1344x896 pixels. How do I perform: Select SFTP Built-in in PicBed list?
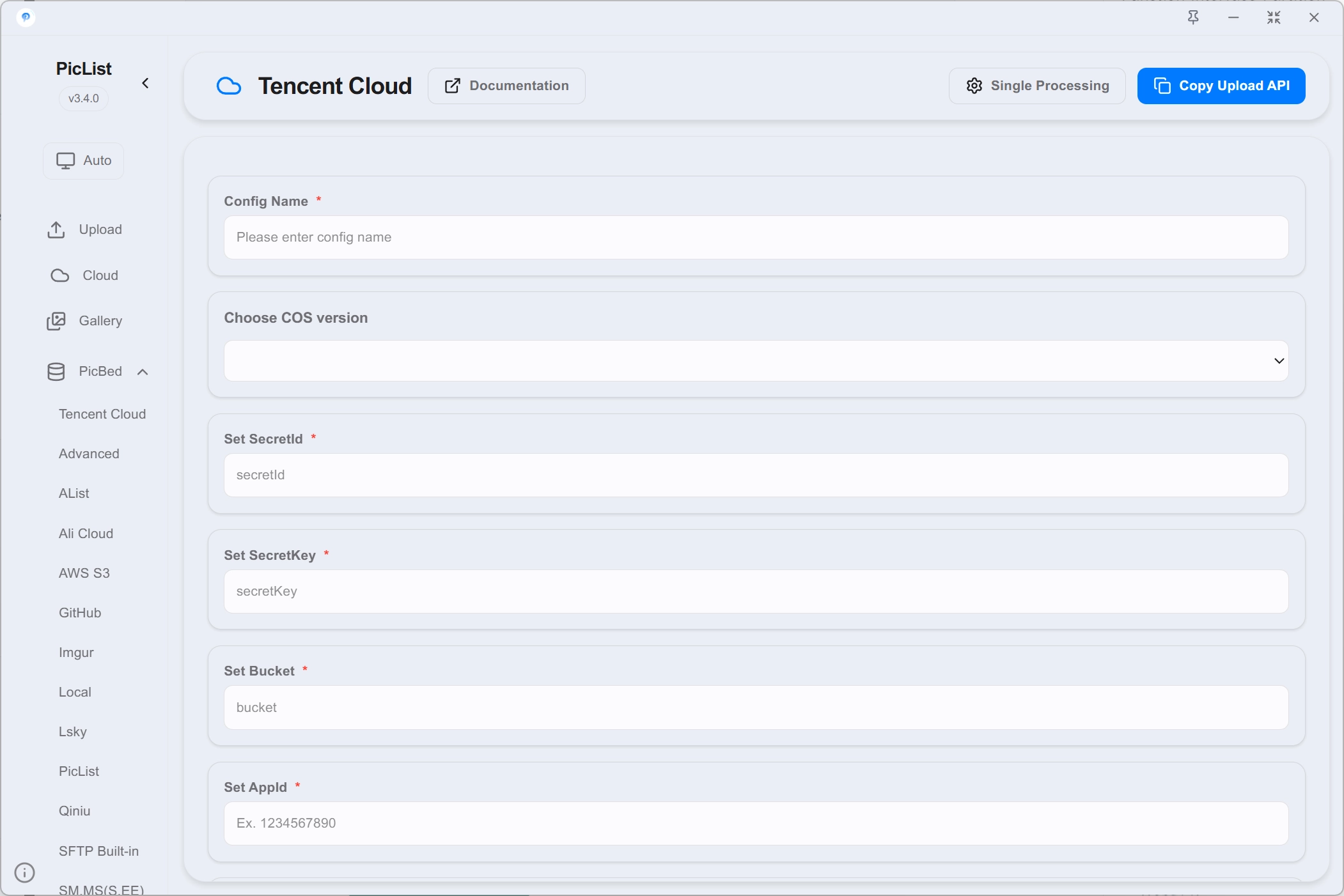point(98,851)
